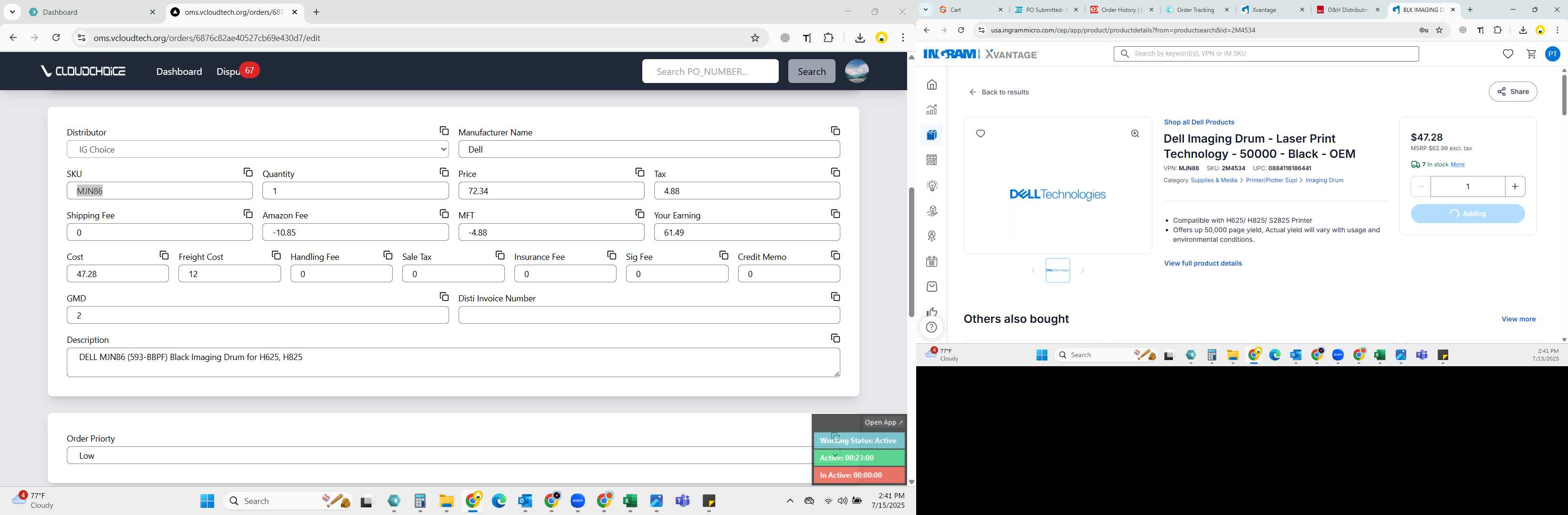1568x515 pixels.
Task: Add Dell drum to favorites heart
Action: click(x=981, y=134)
